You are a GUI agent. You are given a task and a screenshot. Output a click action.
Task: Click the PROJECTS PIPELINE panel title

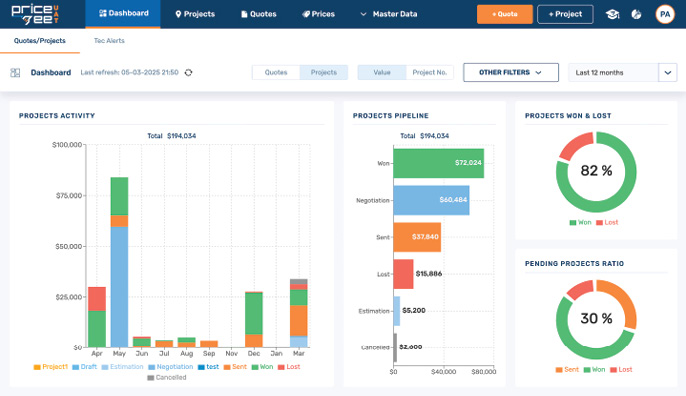pyautogui.click(x=391, y=116)
